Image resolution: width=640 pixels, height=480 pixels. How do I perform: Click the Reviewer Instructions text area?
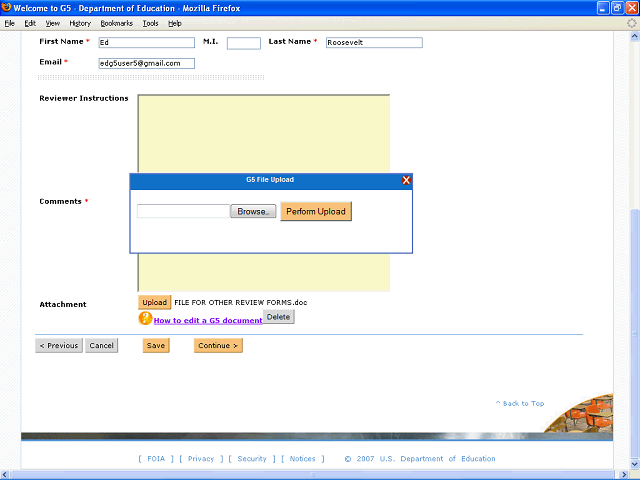click(x=264, y=134)
